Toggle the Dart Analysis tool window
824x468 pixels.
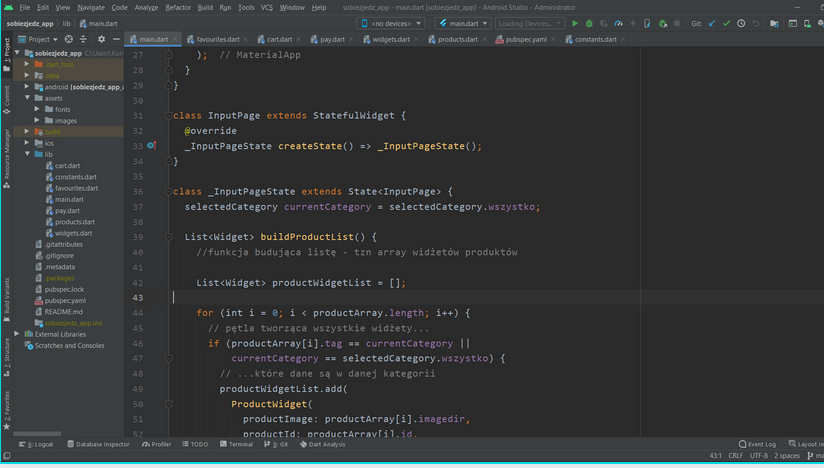321,444
